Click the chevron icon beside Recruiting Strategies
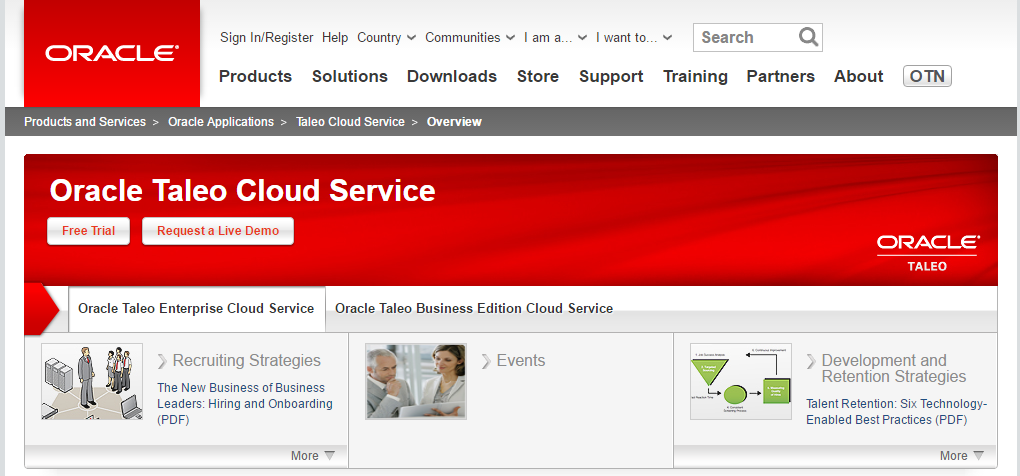This screenshot has width=1020, height=476. [162, 361]
